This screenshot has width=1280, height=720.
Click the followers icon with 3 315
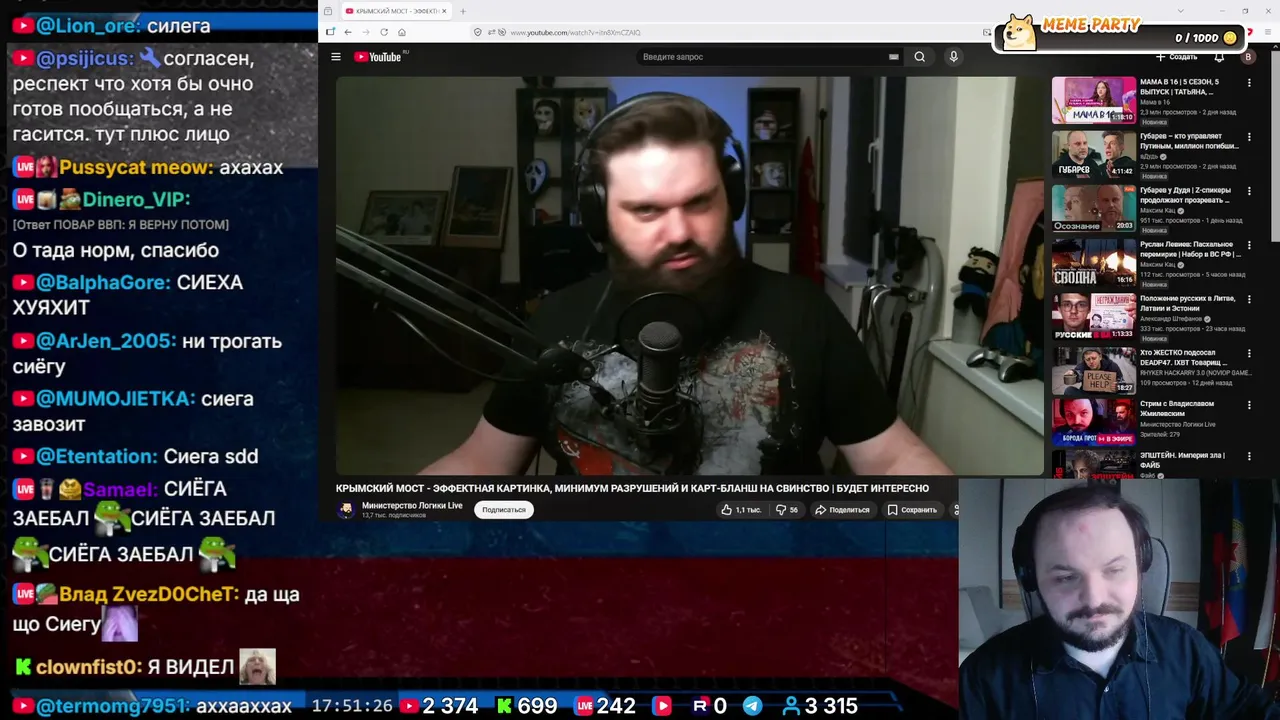click(x=791, y=706)
